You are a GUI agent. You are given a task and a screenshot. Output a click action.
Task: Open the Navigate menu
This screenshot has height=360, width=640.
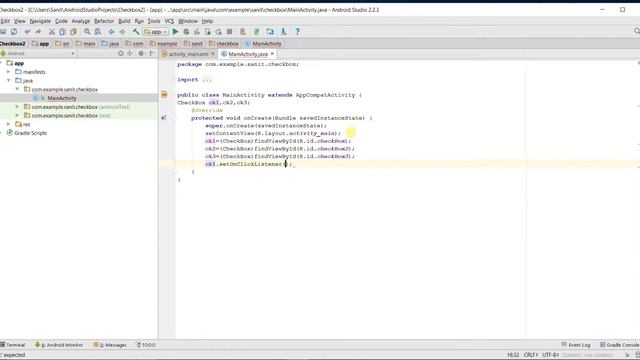pyautogui.click(x=40, y=21)
